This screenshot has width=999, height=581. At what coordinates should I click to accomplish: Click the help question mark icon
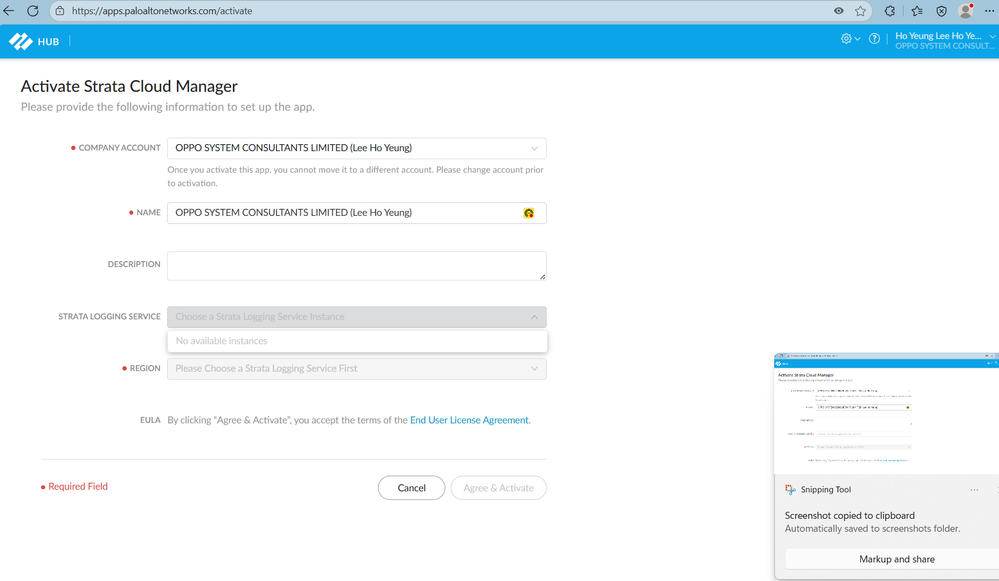(873, 38)
